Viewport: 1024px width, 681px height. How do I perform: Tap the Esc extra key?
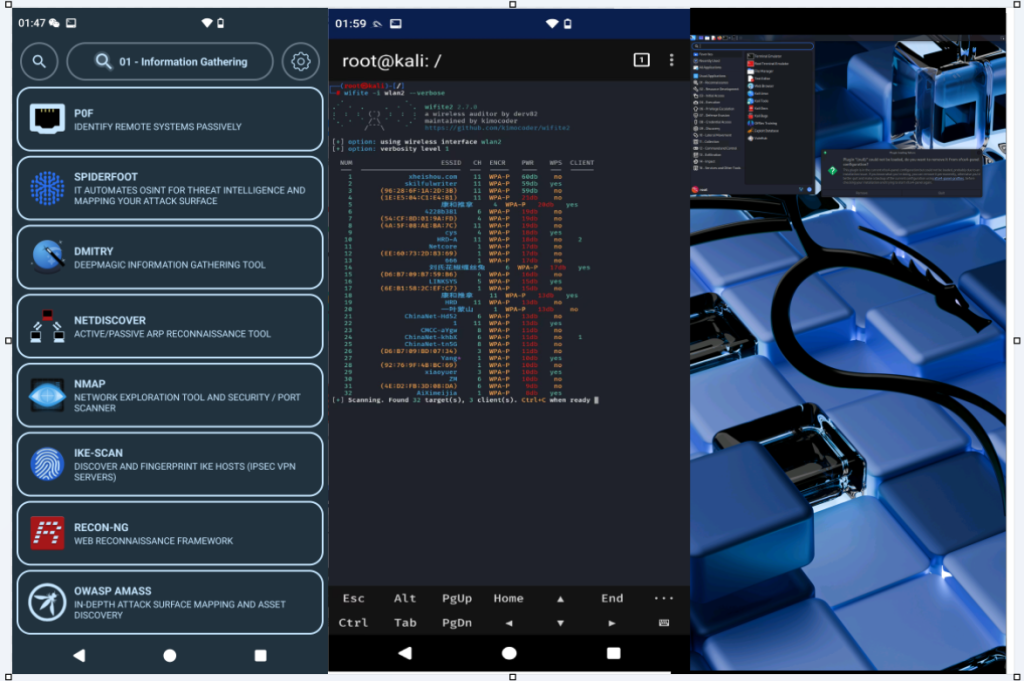(x=353, y=598)
